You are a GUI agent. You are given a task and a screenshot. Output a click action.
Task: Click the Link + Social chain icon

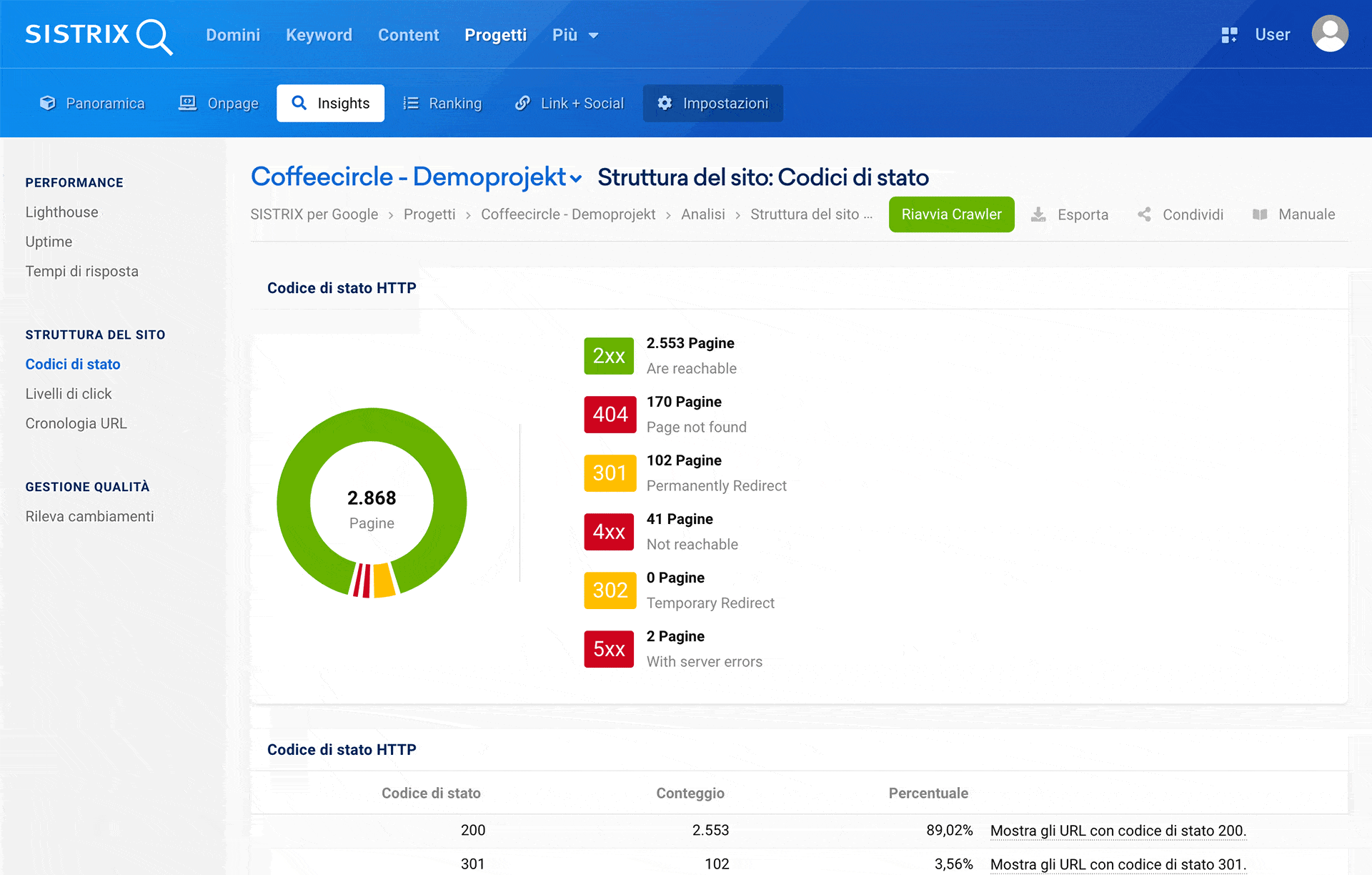(522, 103)
